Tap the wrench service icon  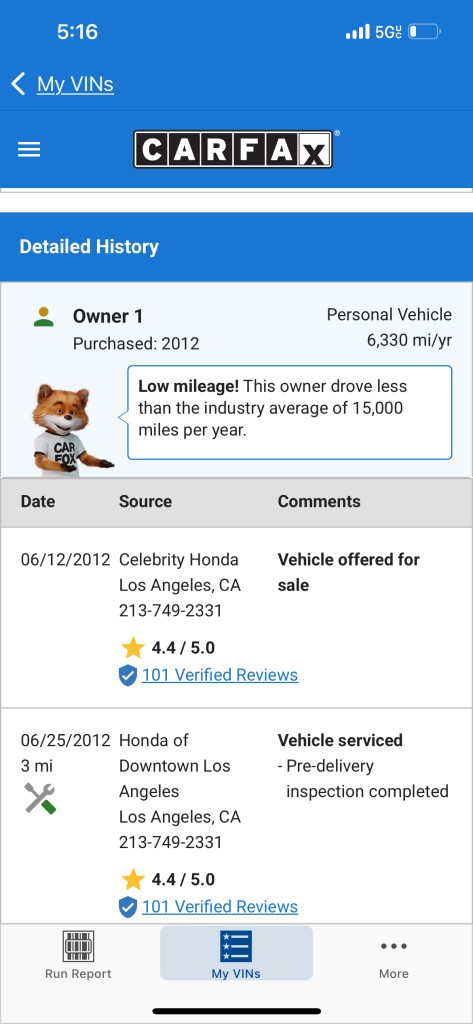(x=40, y=797)
